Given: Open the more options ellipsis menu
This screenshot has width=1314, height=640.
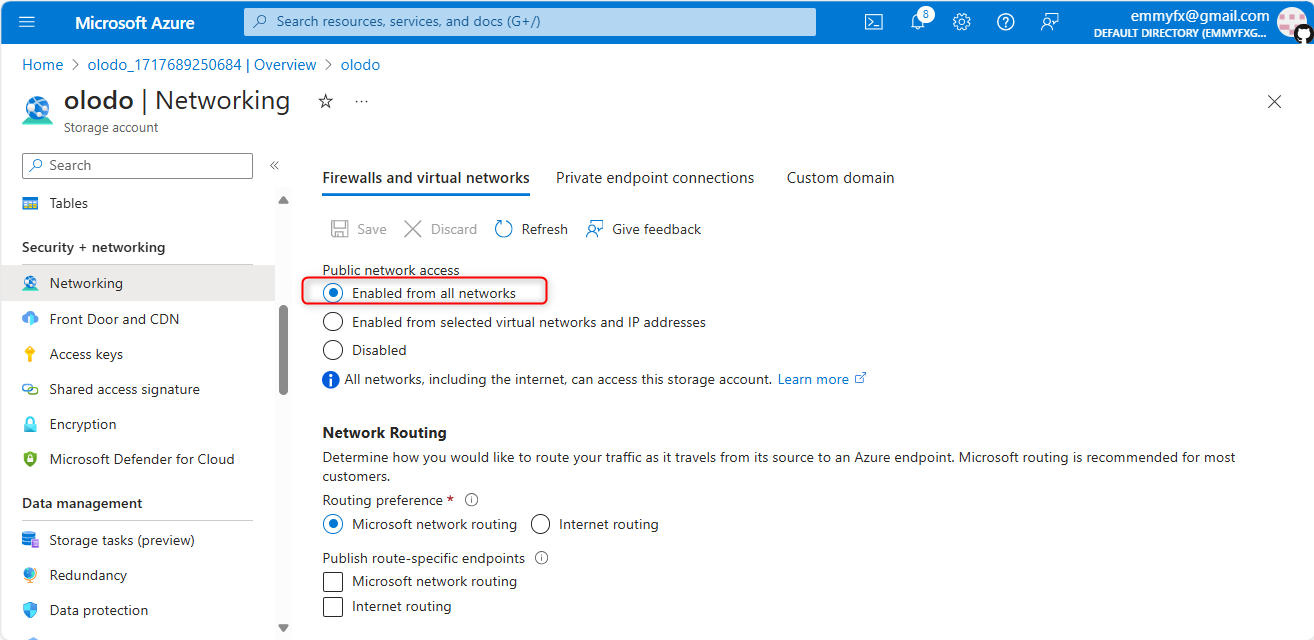Looking at the screenshot, I should click(x=361, y=101).
